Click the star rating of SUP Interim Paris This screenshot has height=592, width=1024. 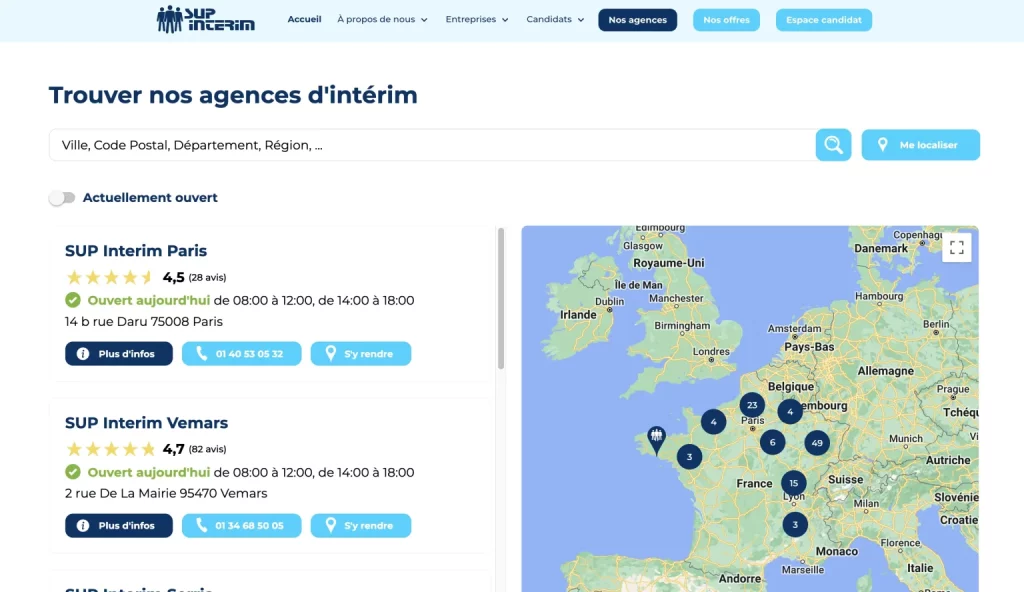point(111,278)
